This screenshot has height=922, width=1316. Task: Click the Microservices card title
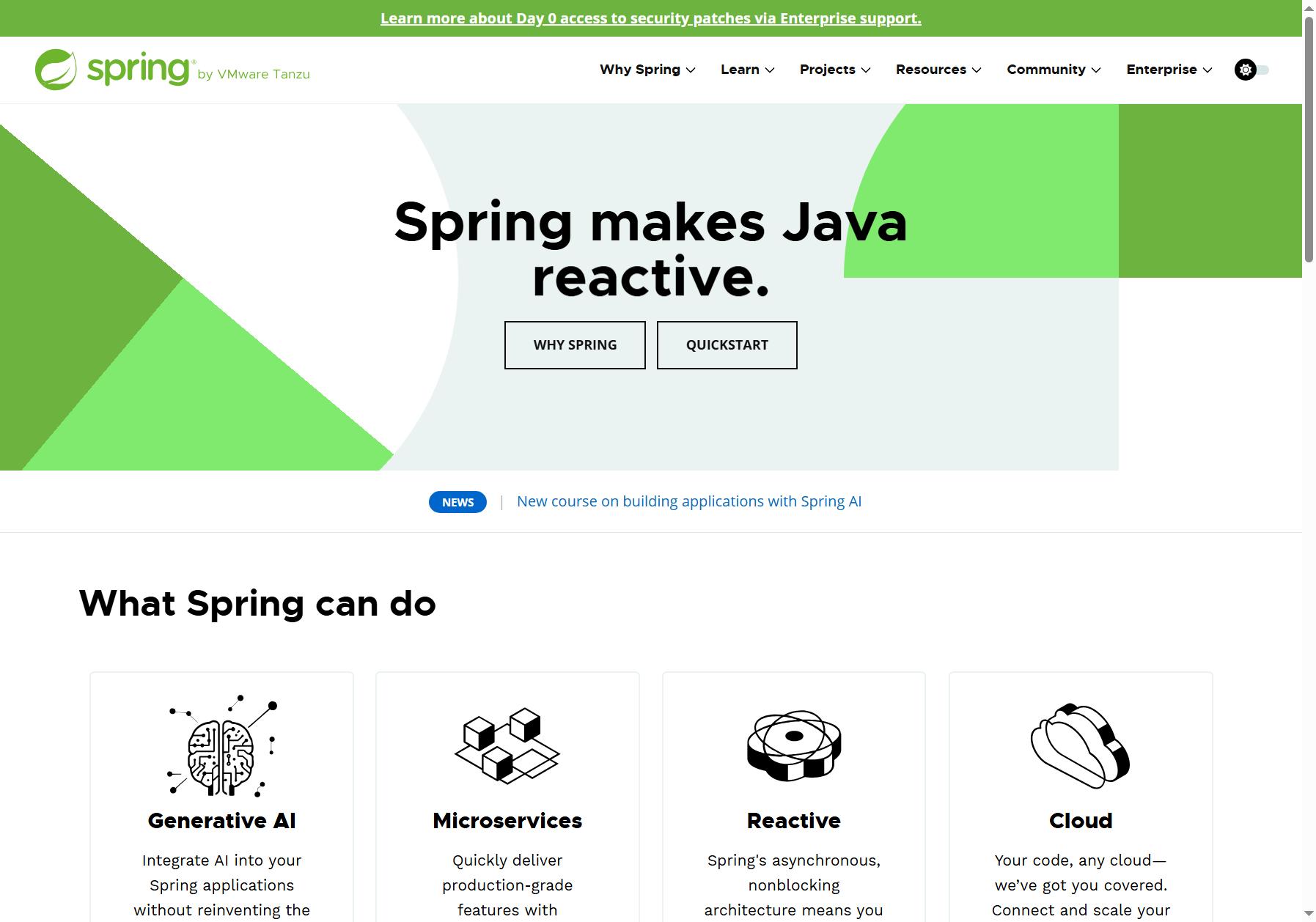[x=507, y=821]
